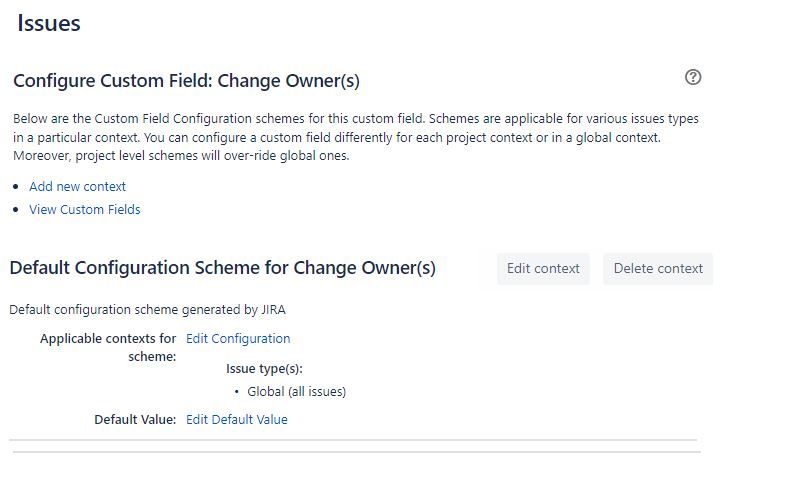This screenshot has width=803, height=479.
Task: Click the 'Applicable contexts for scheme:' label
Action: [108, 347]
